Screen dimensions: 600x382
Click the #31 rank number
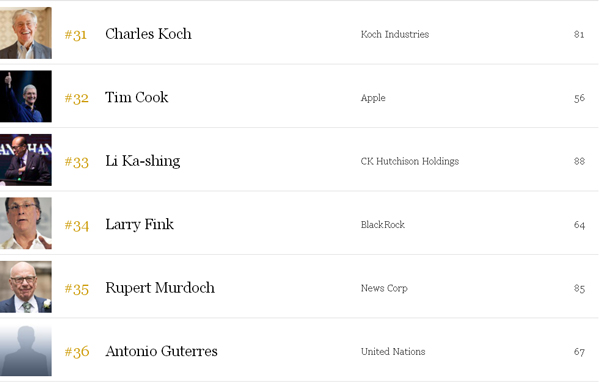pyautogui.click(x=76, y=35)
